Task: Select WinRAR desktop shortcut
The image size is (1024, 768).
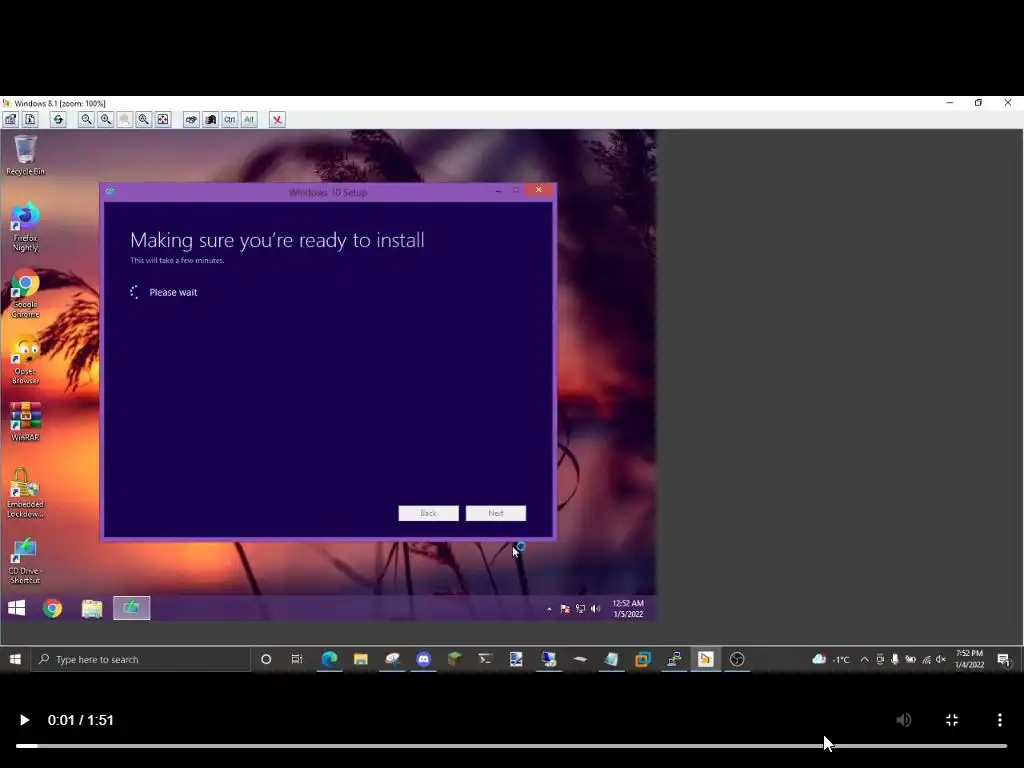Action: click(x=25, y=422)
